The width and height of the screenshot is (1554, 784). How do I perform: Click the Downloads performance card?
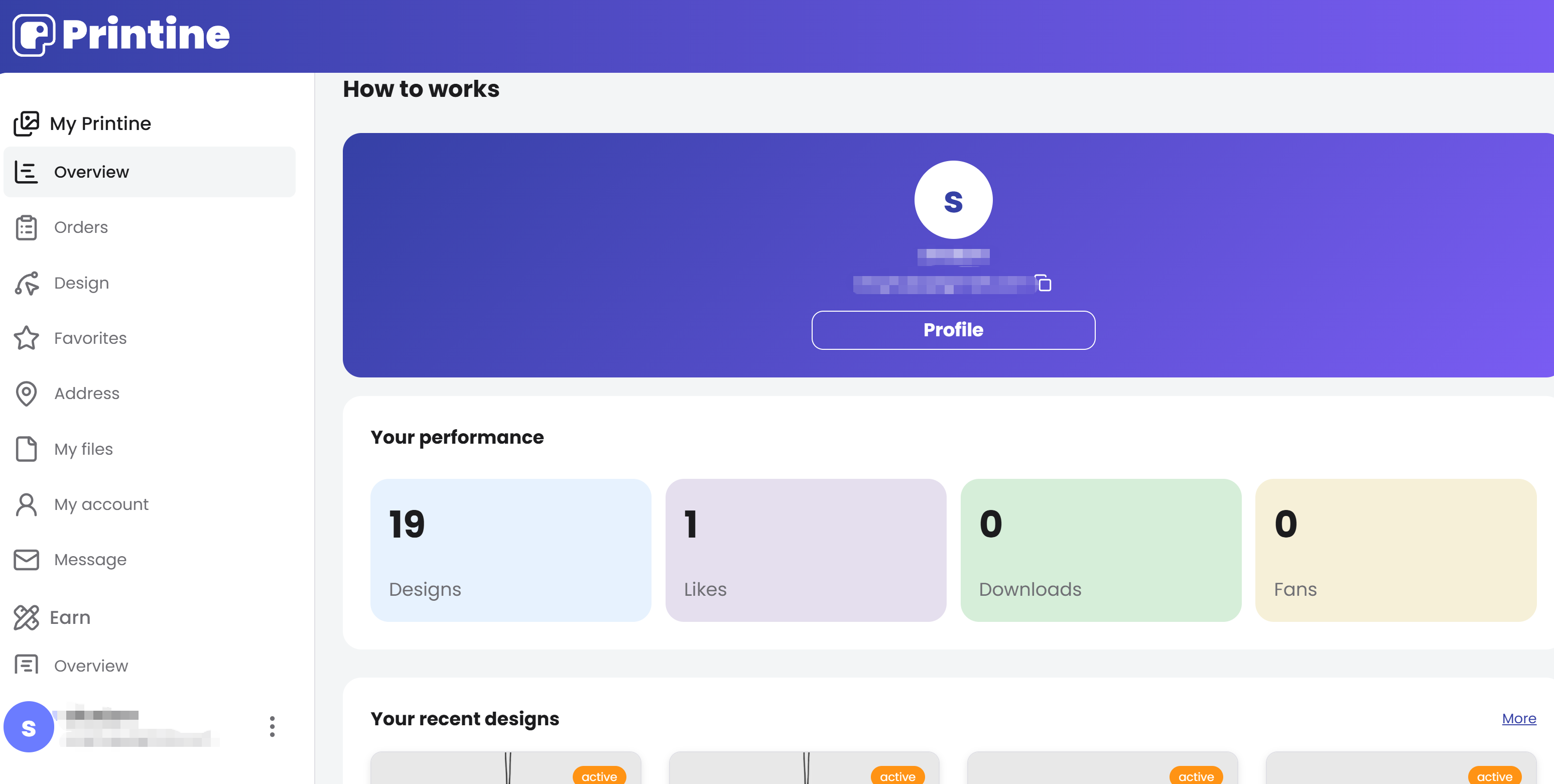[x=1100, y=550]
